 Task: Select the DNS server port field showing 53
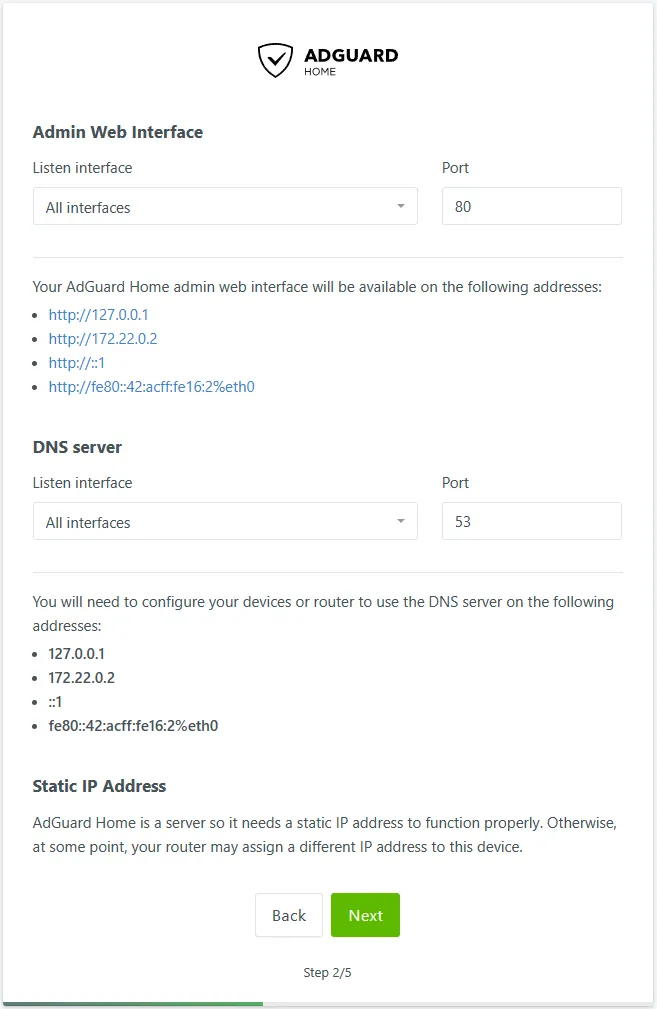click(531, 520)
